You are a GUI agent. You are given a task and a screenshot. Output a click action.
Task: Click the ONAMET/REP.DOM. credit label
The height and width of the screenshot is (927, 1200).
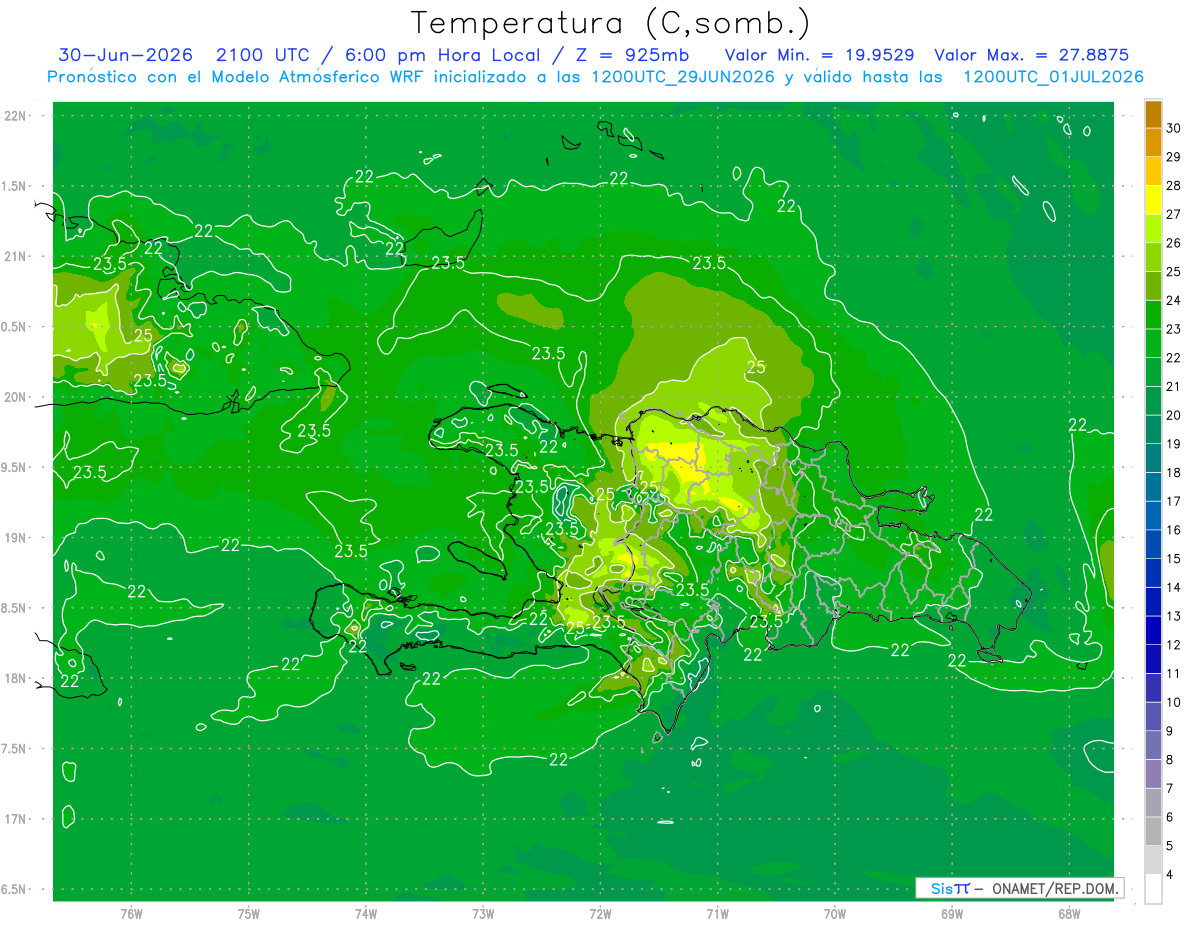tap(1055, 888)
